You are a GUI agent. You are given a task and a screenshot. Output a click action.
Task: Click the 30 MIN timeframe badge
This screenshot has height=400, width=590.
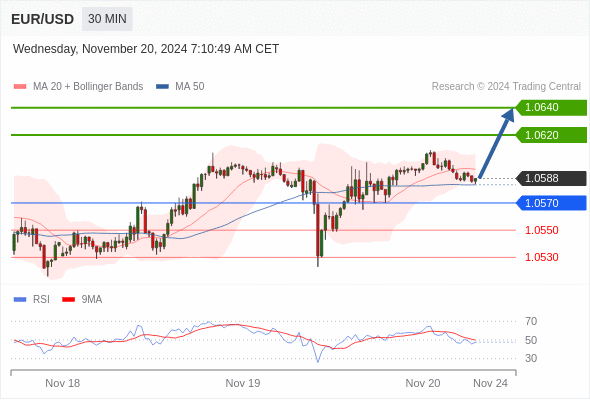107,19
